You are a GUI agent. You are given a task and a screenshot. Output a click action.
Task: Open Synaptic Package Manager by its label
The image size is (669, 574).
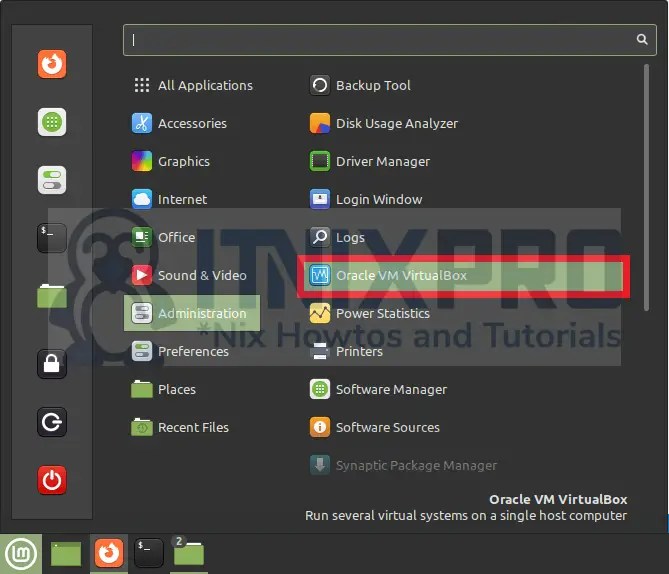[416, 465]
